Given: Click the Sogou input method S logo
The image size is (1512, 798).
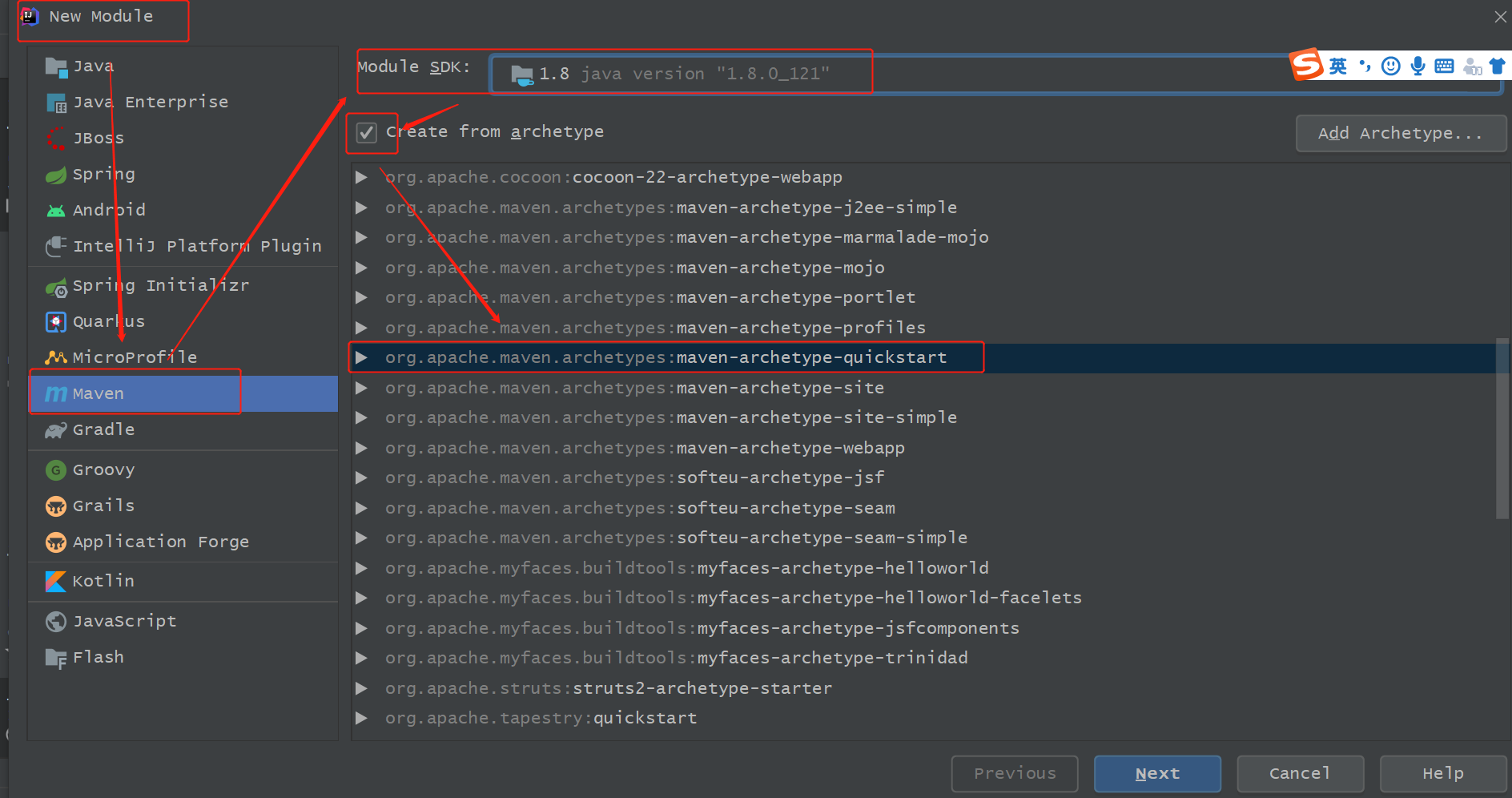Looking at the screenshot, I should pyautogui.click(x=1306, y=65).
